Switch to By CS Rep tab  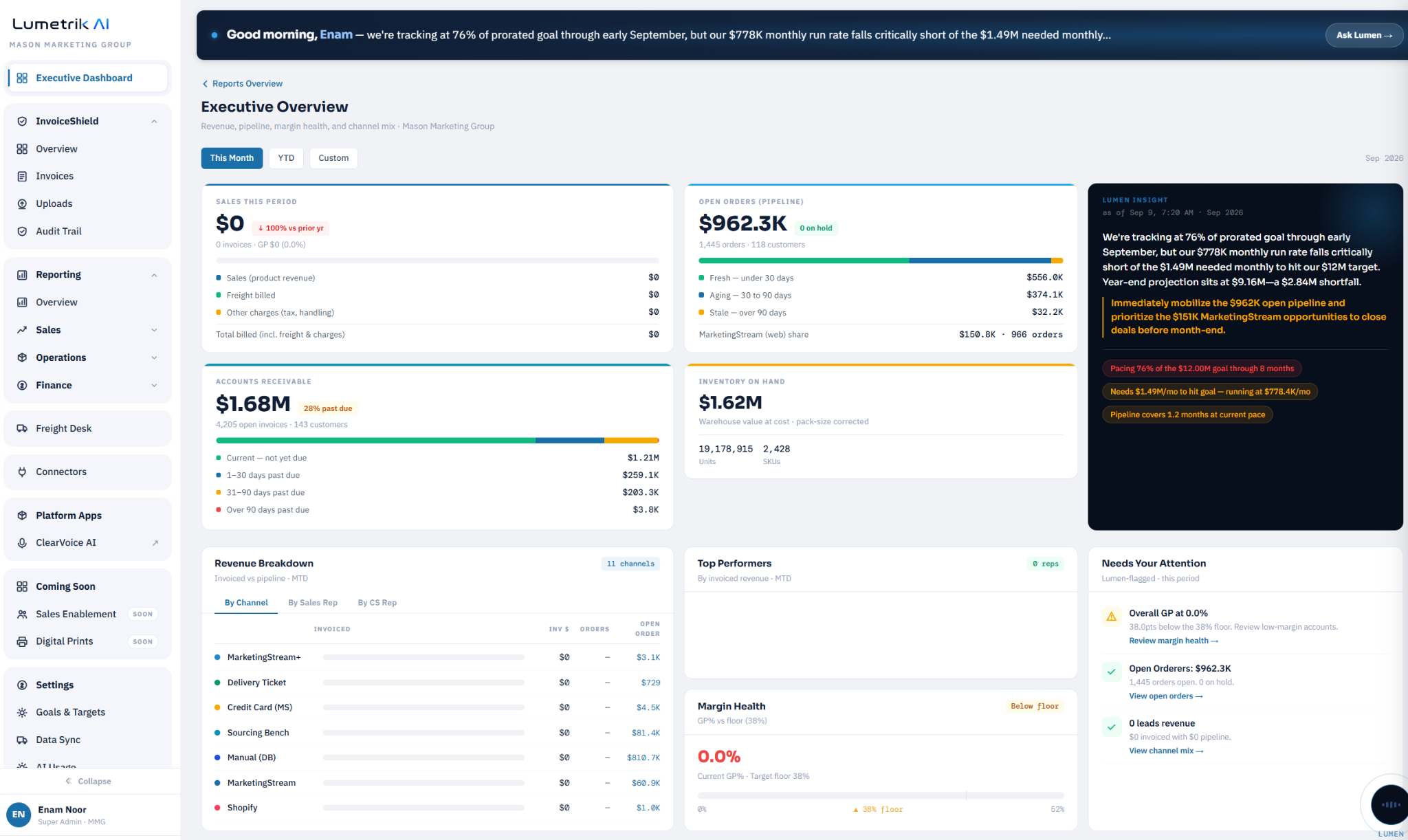(x=377, y=603)
